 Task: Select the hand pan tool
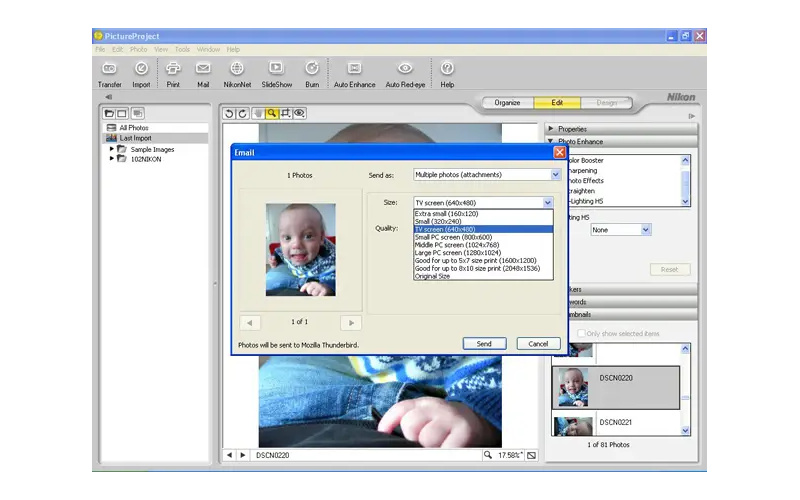(x=258, y=113)
